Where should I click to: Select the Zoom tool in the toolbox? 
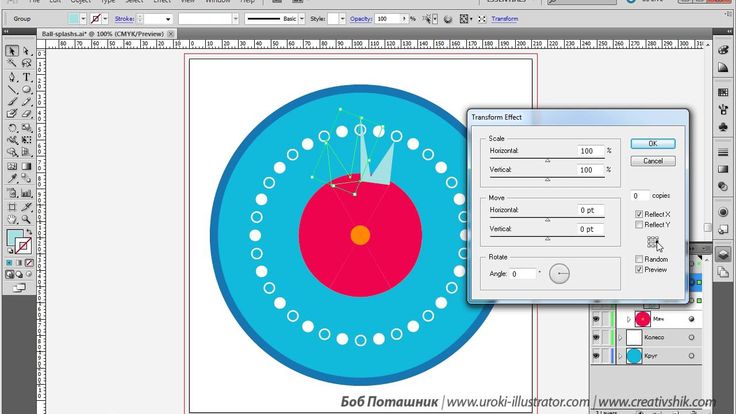coord(26,219)
